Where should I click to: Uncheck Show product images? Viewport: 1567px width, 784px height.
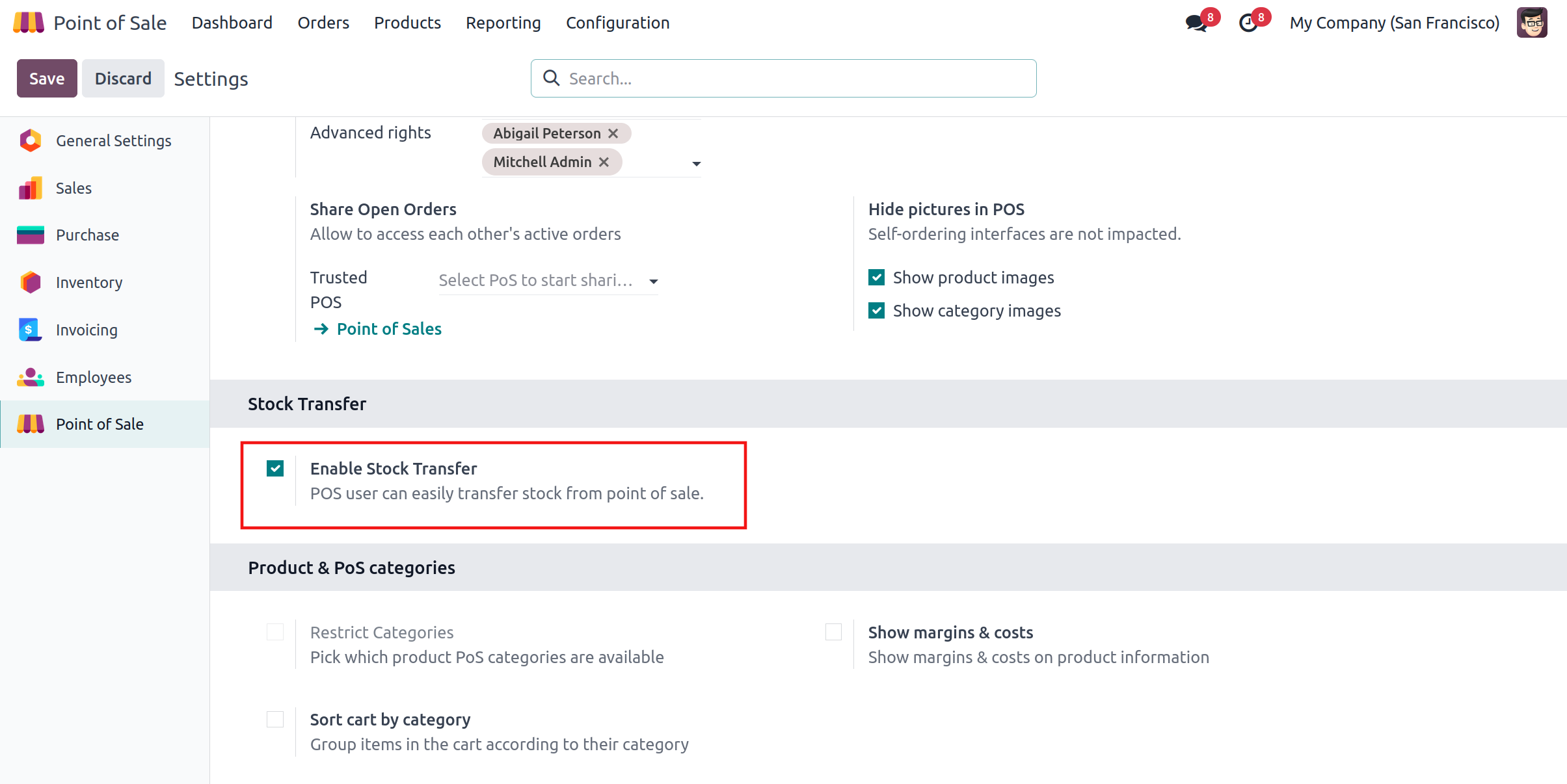[x=877, y=278]
